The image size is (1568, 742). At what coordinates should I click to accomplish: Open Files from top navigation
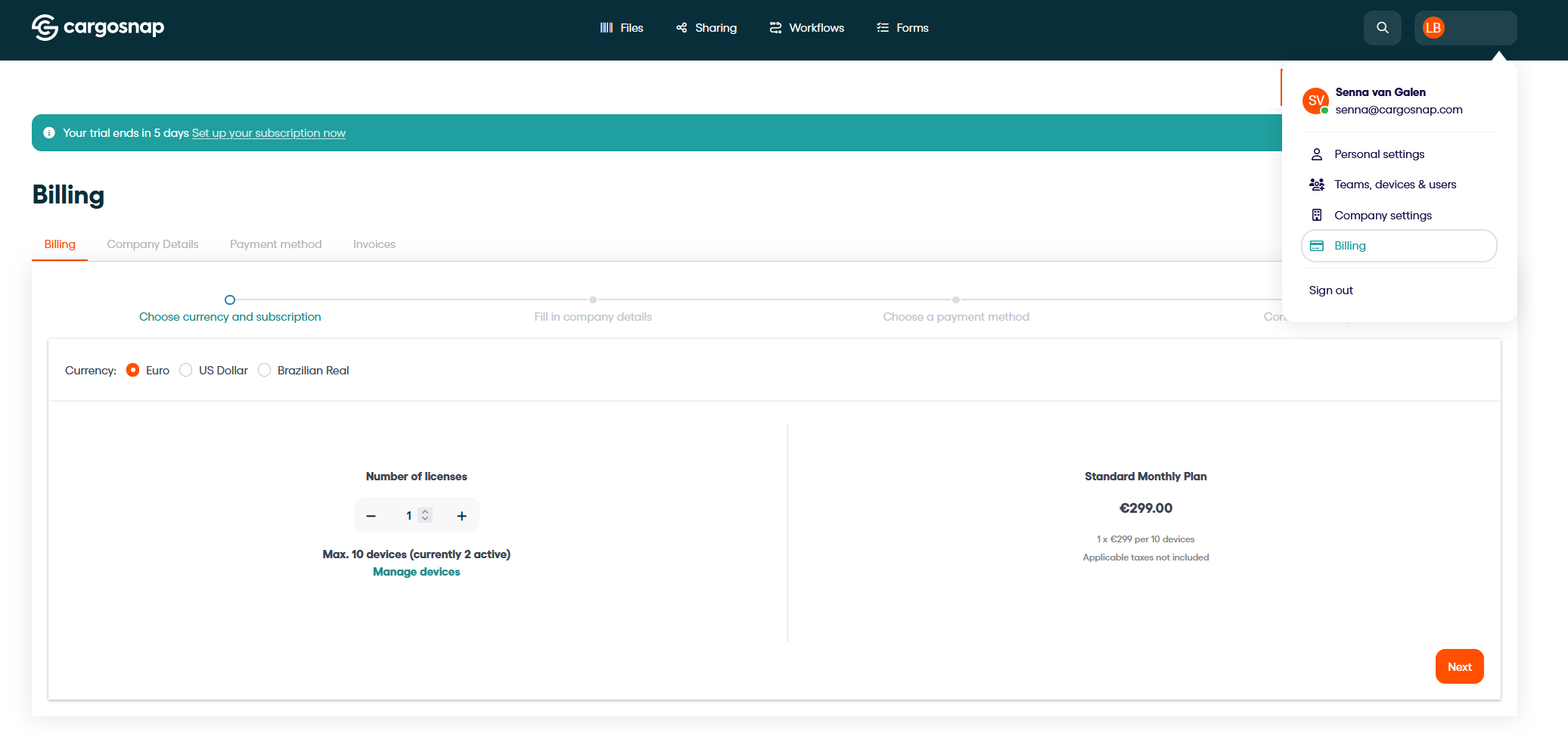coord(621,28)
